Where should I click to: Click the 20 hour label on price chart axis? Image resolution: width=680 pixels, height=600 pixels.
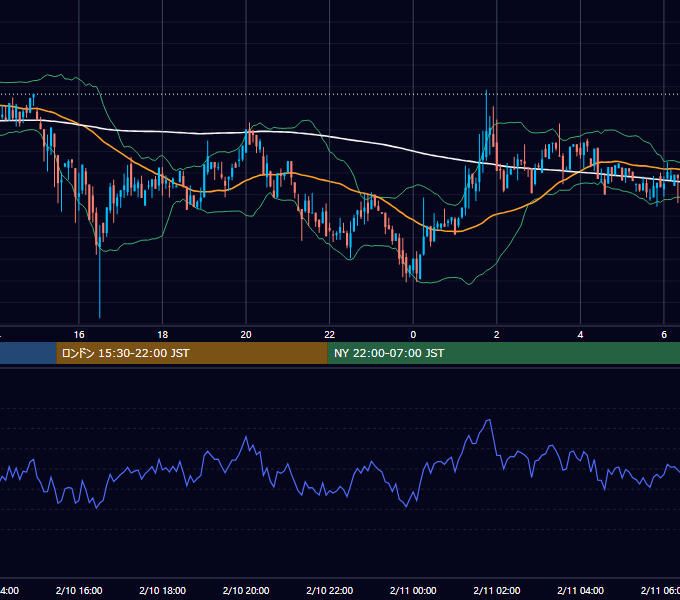click(x=246, y=335)
